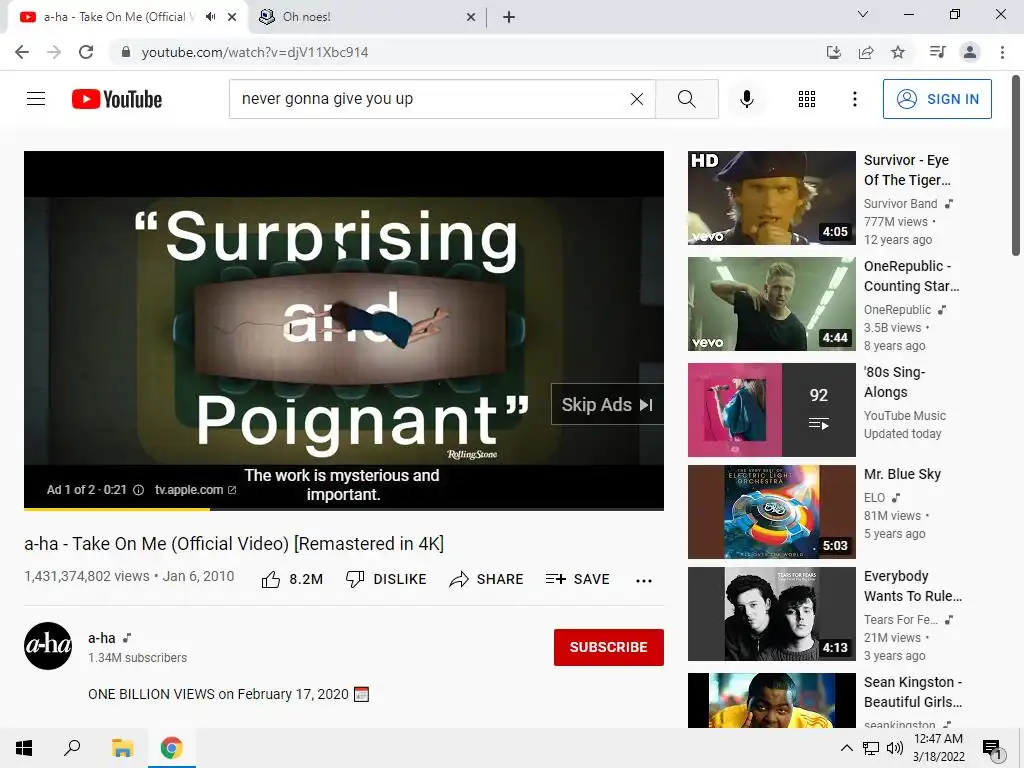This screenshot has height=768, width=1024.
Task: Open the '80s Sing-Alongs playlist thumbnail
Action: (771, 409)
